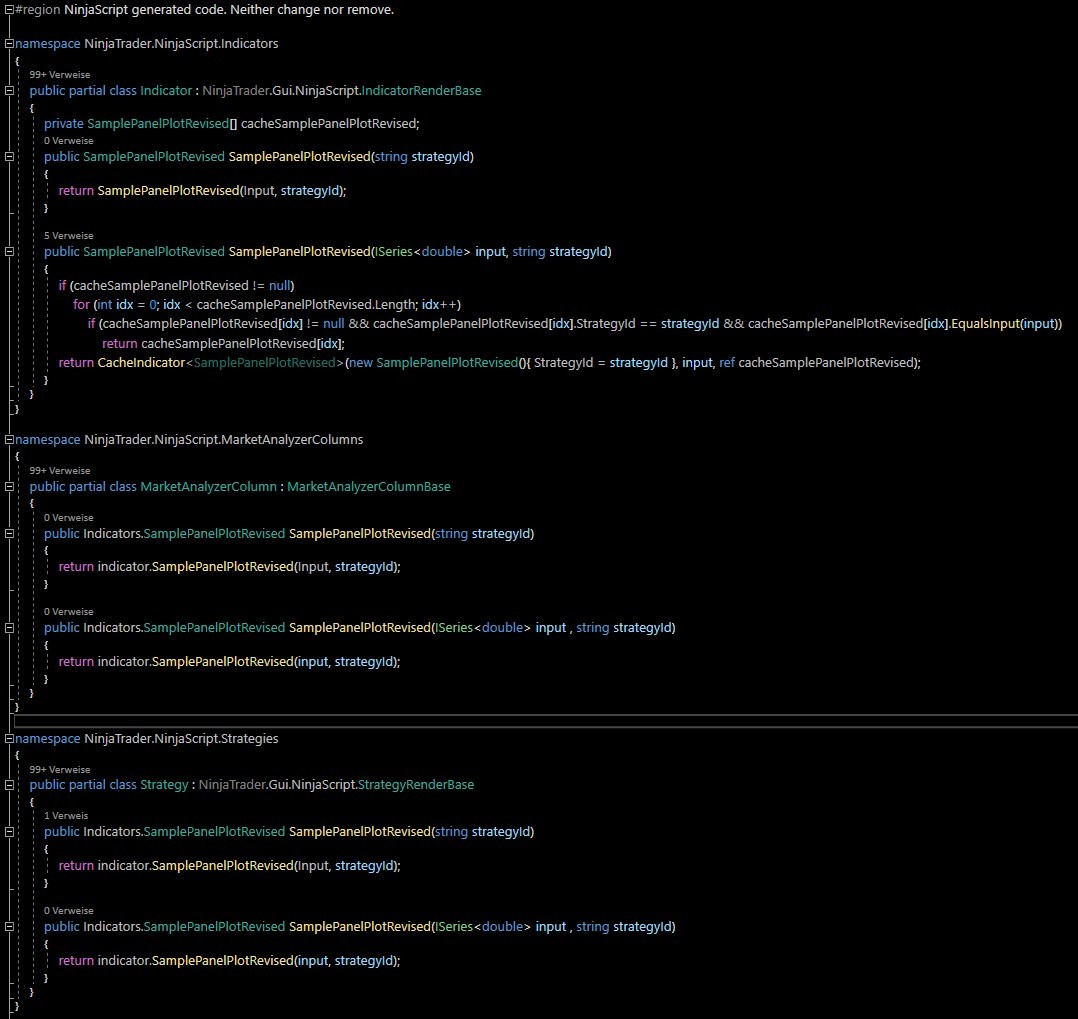Collapse the MarketAnalyzerColumn class block
This screenshot has height=1019, width=1078.
coord(10,487)
